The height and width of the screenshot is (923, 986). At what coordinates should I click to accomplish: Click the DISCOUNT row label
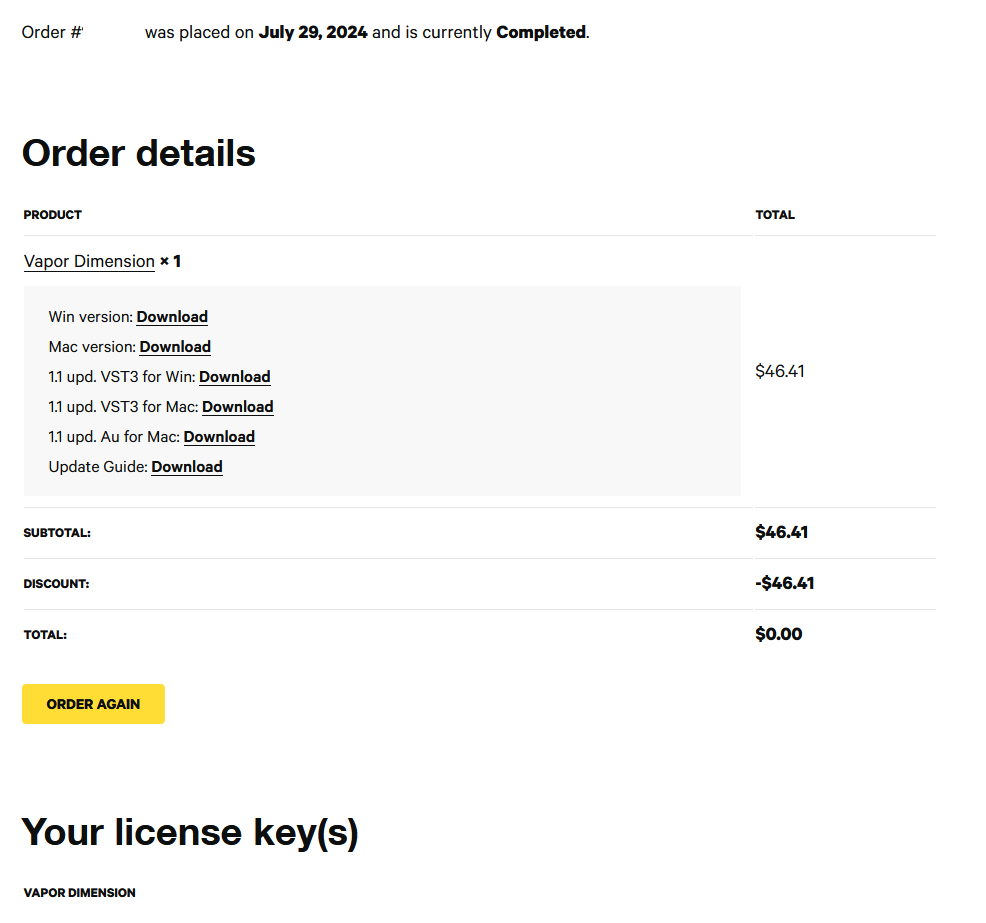click(x=57, y=584)
